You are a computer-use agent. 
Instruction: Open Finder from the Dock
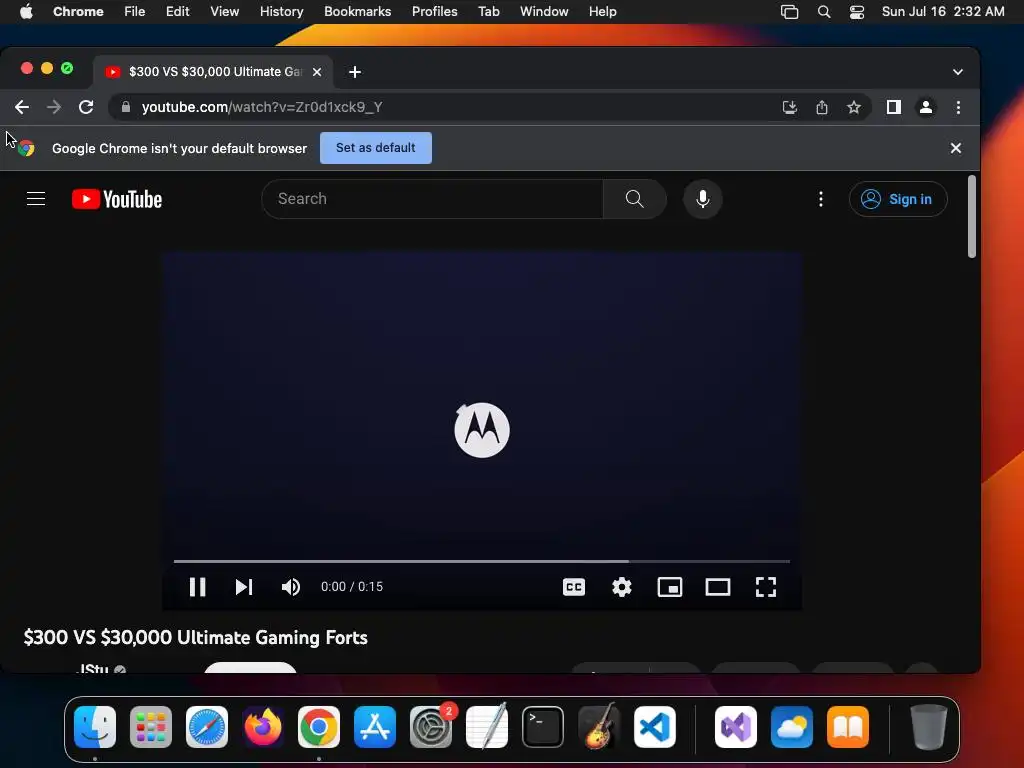coord(95,727)
